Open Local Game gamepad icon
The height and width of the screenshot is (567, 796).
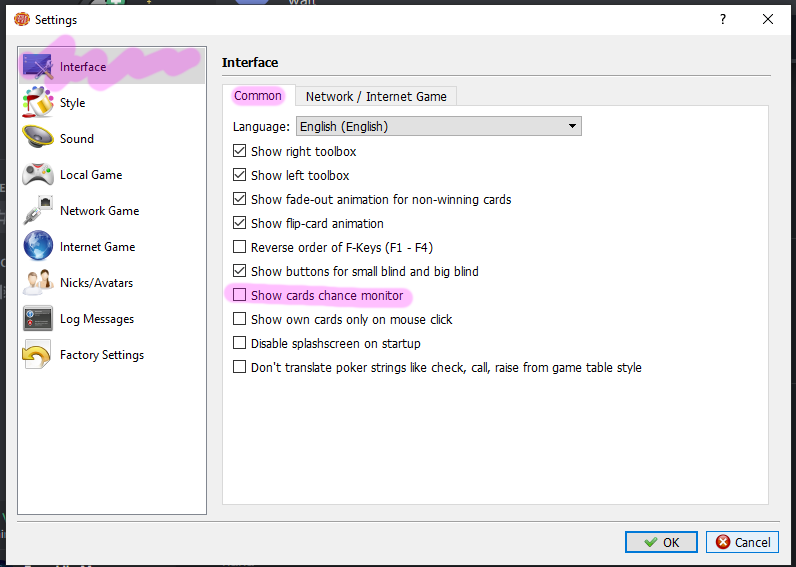coord(39,175)
